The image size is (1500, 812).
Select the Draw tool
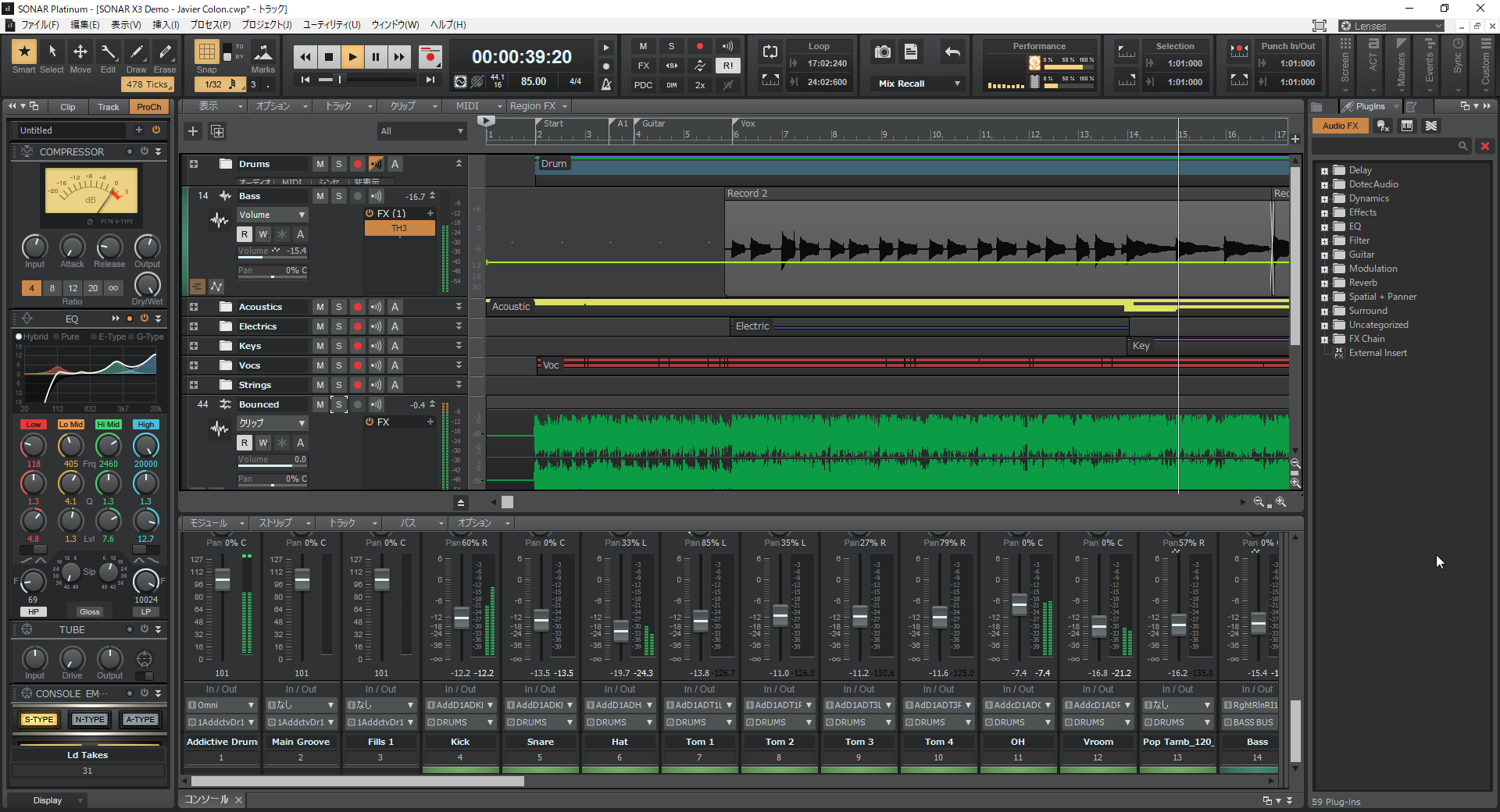point(137,52)
